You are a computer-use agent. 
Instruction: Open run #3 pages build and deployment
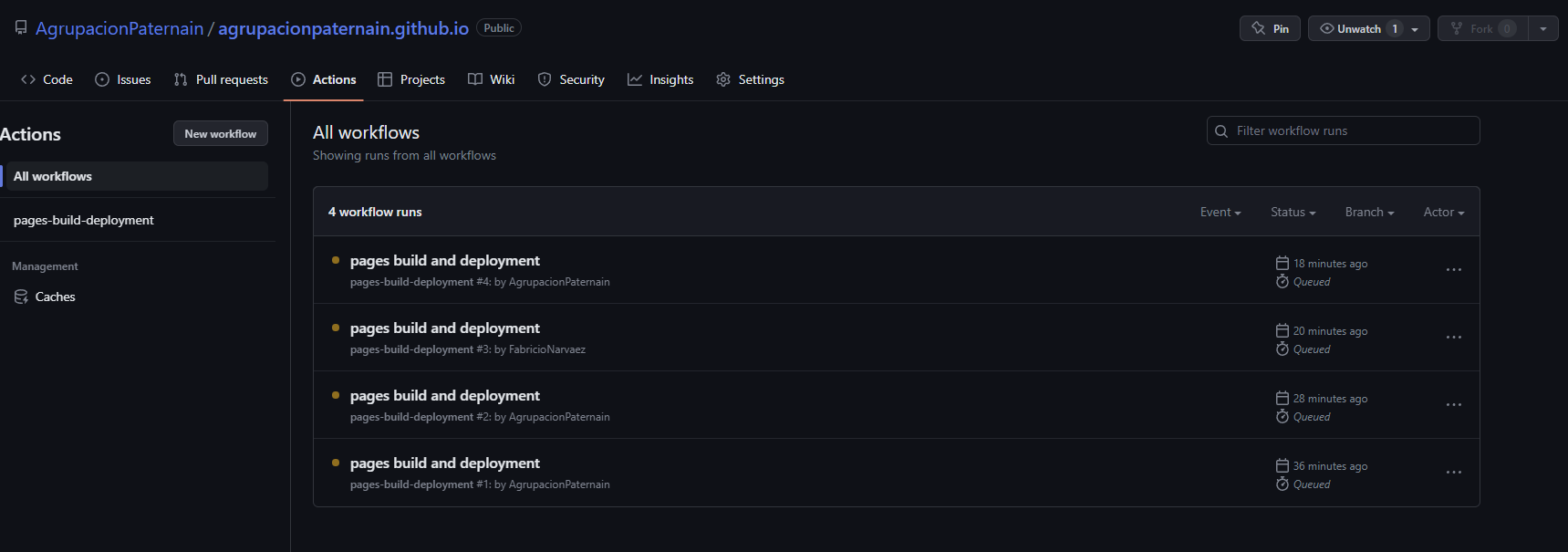point(445,328)
